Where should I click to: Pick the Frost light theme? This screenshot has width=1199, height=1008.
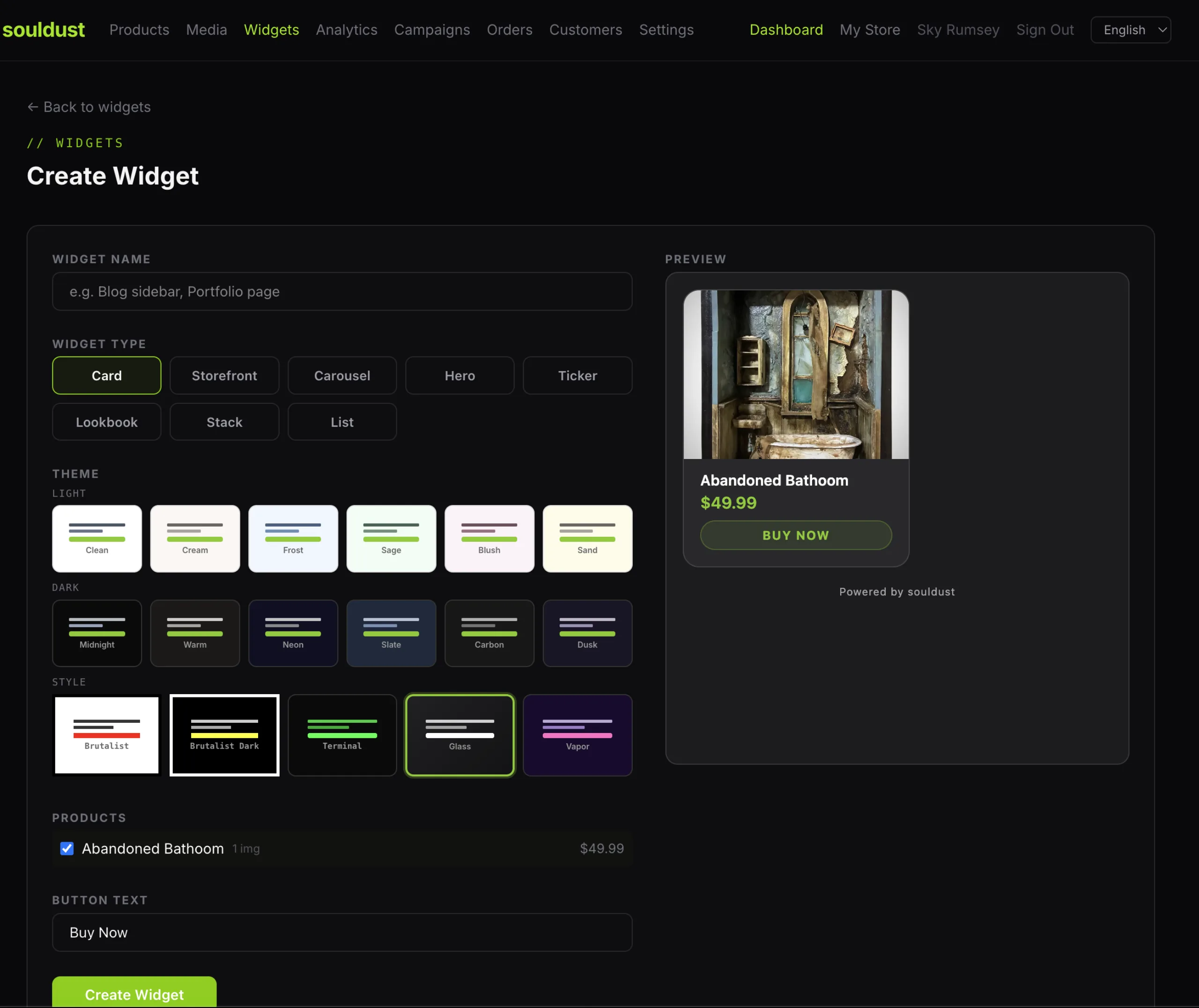(x=293, y=538)
